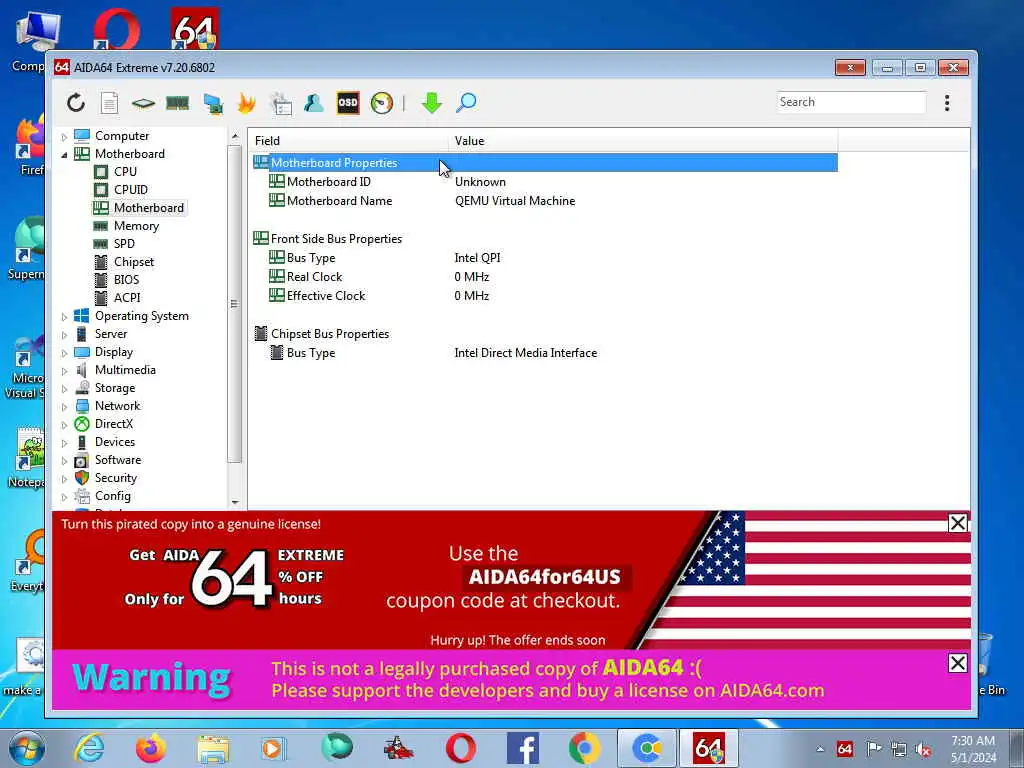Select Front Side Bus Properties row
Screen dimensions: 1024x768
(545, 239)
